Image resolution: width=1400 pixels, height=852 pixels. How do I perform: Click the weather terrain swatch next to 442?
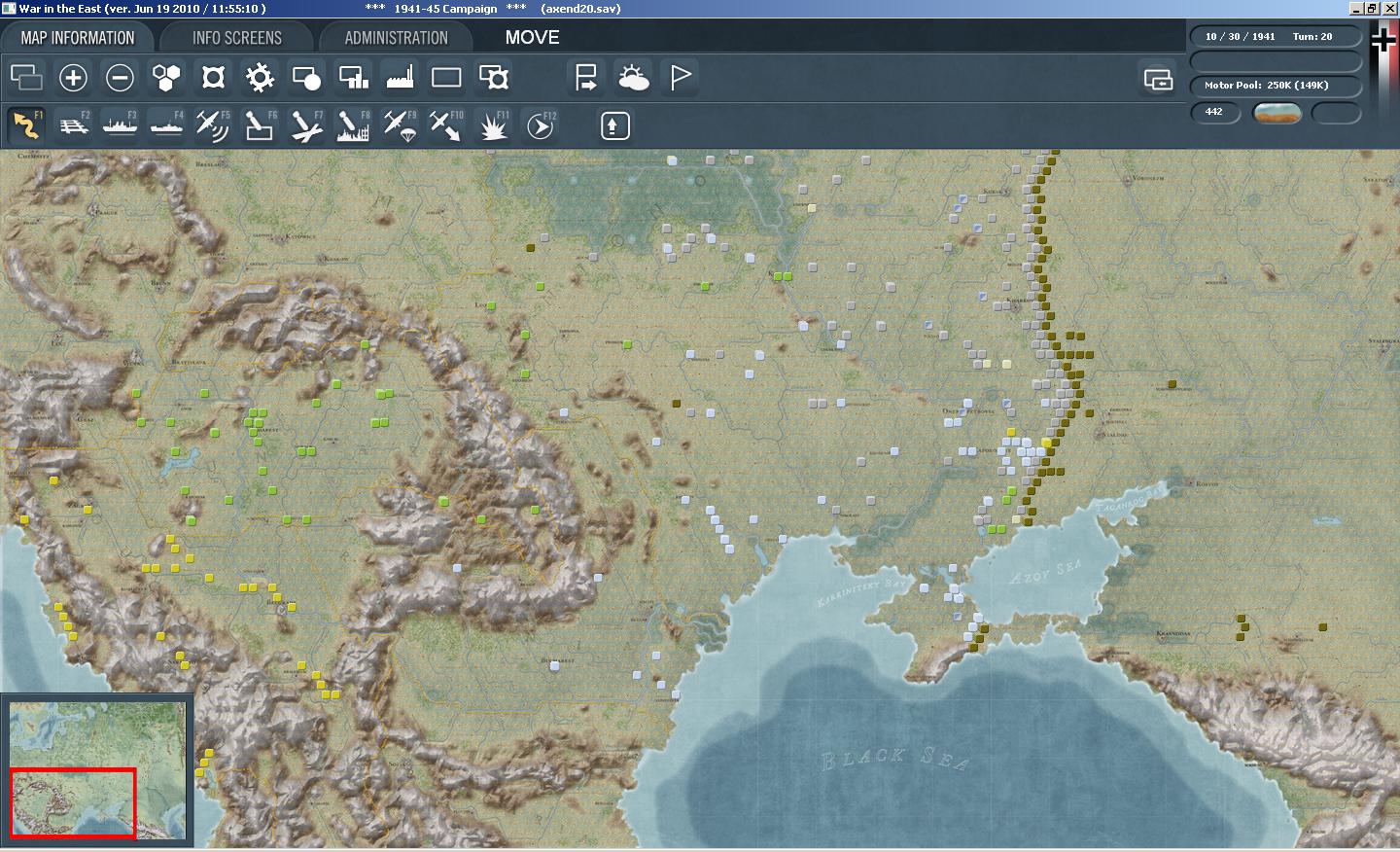(1277, 113)
